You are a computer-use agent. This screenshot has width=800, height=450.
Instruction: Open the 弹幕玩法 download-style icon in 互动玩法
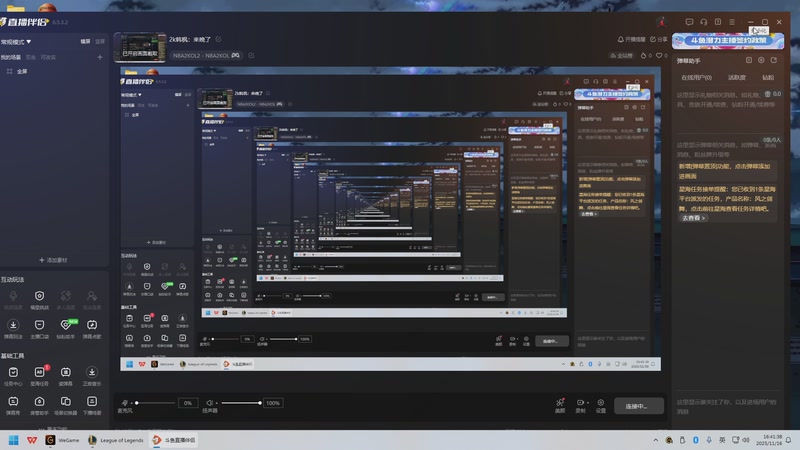coord(13,325)
